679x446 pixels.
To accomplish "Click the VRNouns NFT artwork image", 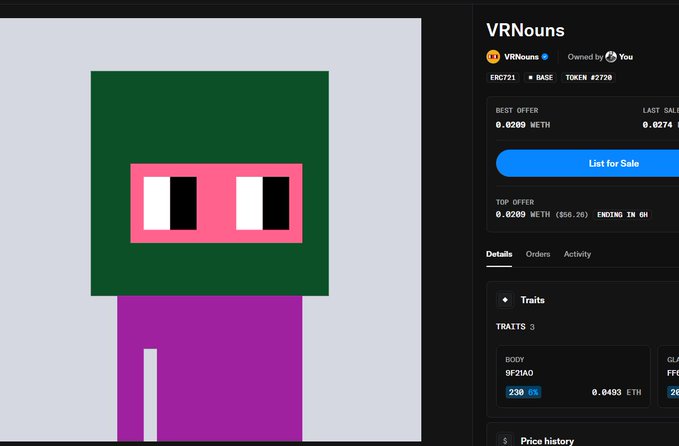I will [210, 229].
